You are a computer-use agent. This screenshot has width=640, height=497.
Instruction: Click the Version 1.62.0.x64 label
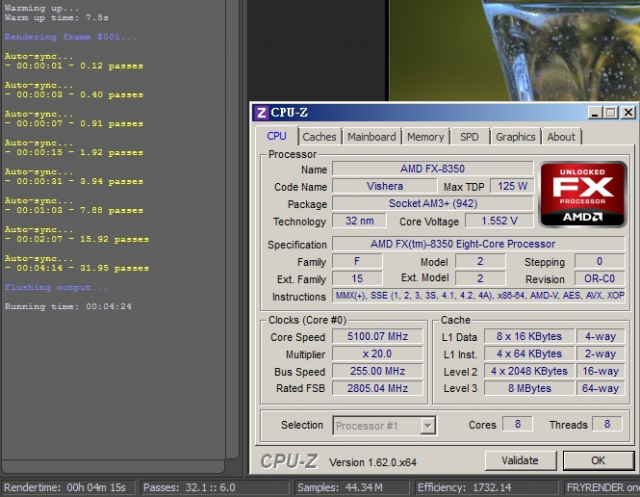tap(373, 462)
